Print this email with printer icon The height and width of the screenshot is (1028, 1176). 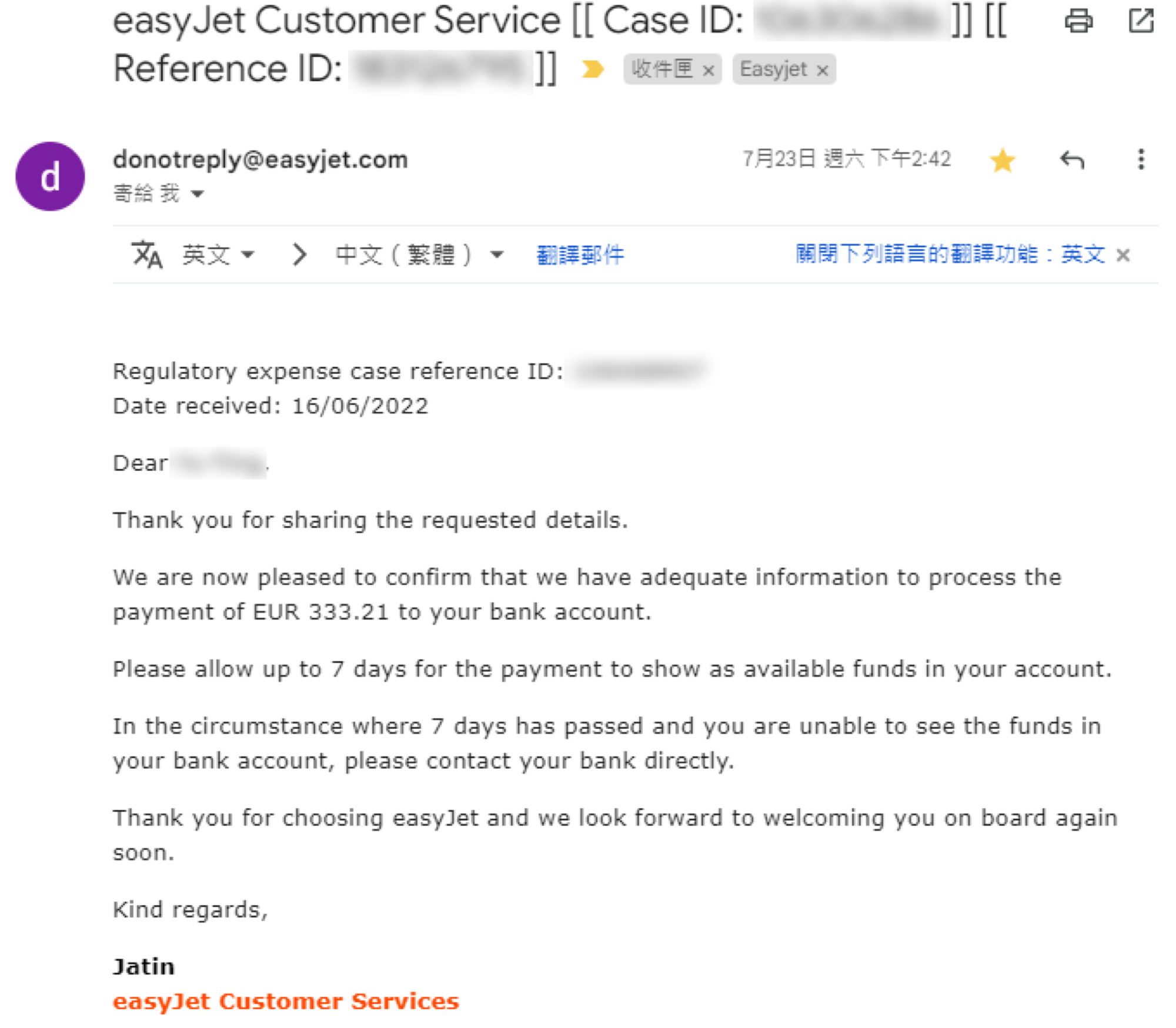1078,21
